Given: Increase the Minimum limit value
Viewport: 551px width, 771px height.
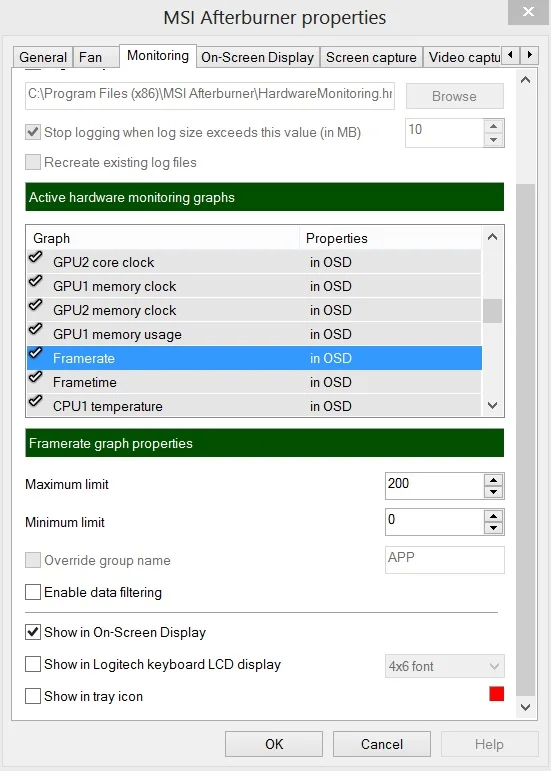Looking at the screenshot, I should pyautogui.click(x=493, y=516).
